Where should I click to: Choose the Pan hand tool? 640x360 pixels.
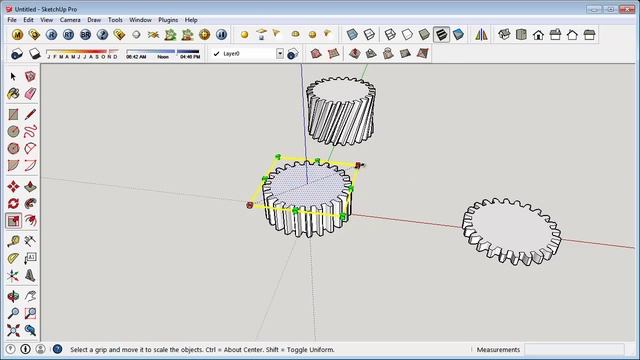pyautogui.click(x=30, y=296)
